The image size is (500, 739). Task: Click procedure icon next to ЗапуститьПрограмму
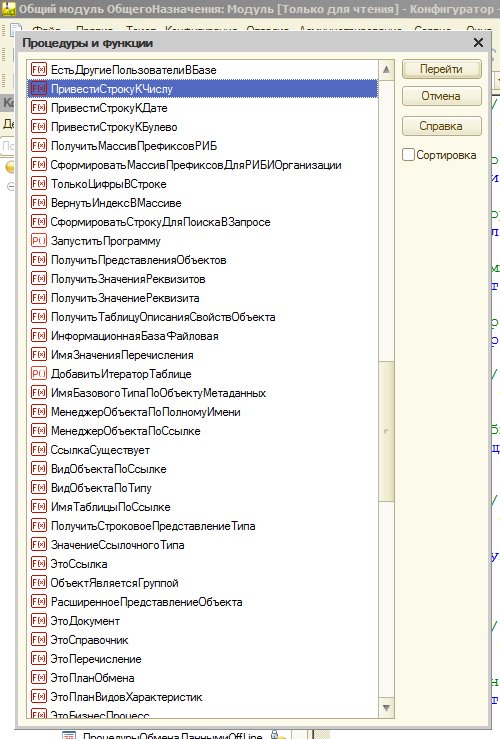(x=39, y=241)
